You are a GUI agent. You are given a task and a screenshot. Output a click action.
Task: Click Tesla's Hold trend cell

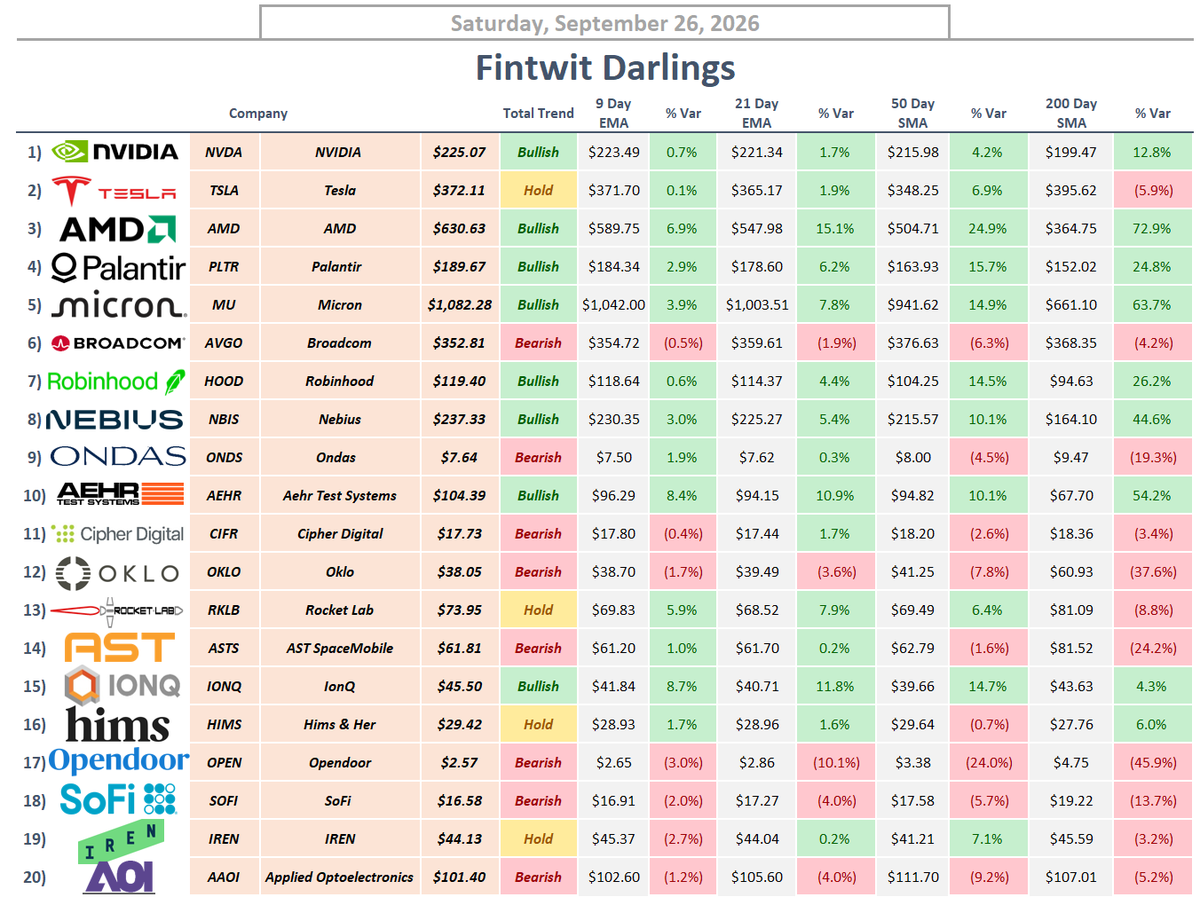coord(538,190)
